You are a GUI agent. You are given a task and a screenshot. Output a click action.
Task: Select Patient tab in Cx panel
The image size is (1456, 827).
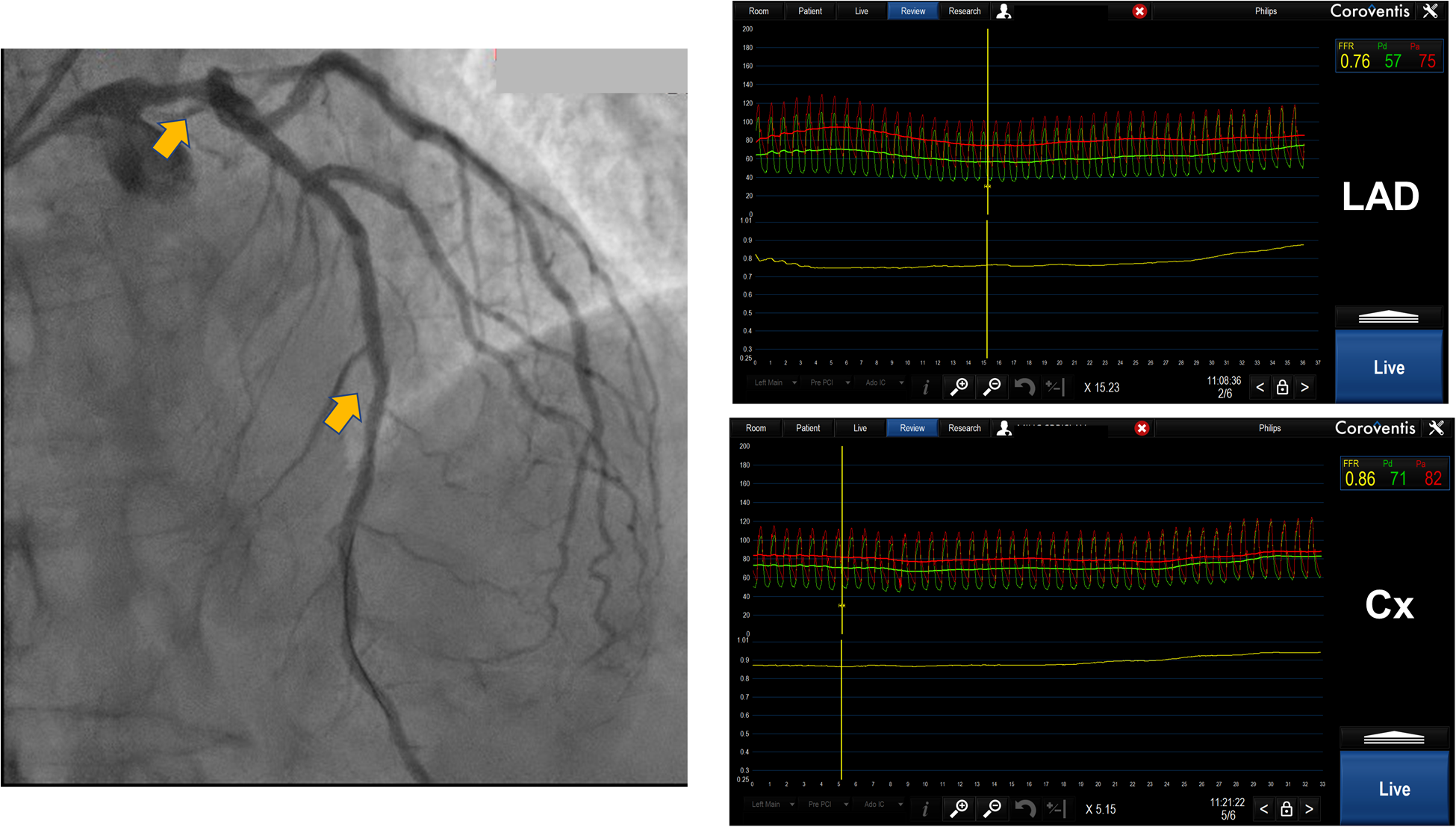pyautogui.click(x=807, y=428)
